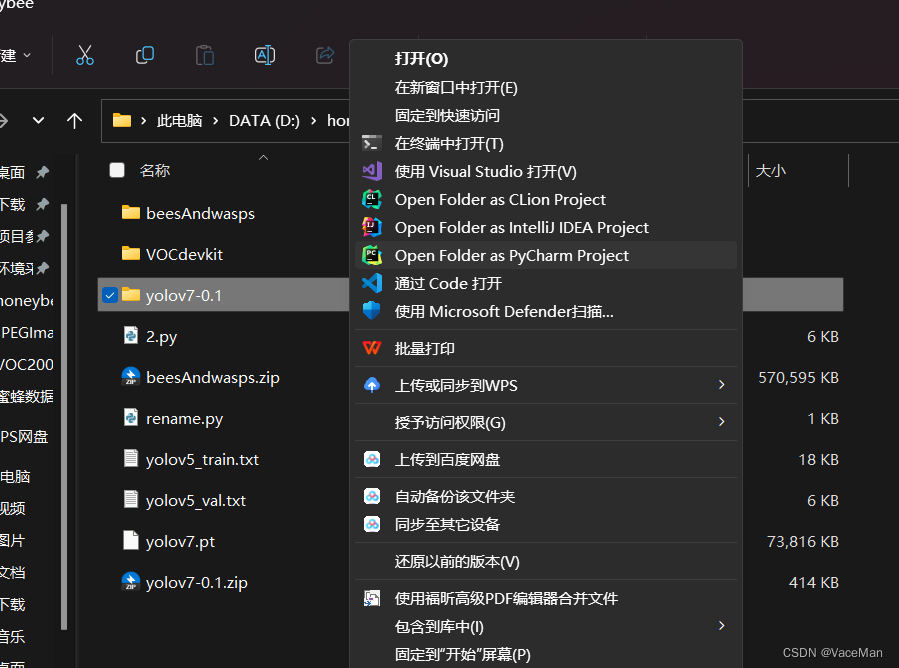This screenshot has height=668, width=899.
Task: Click the Share icon in toolbar
Action: (x=325, y=56)
